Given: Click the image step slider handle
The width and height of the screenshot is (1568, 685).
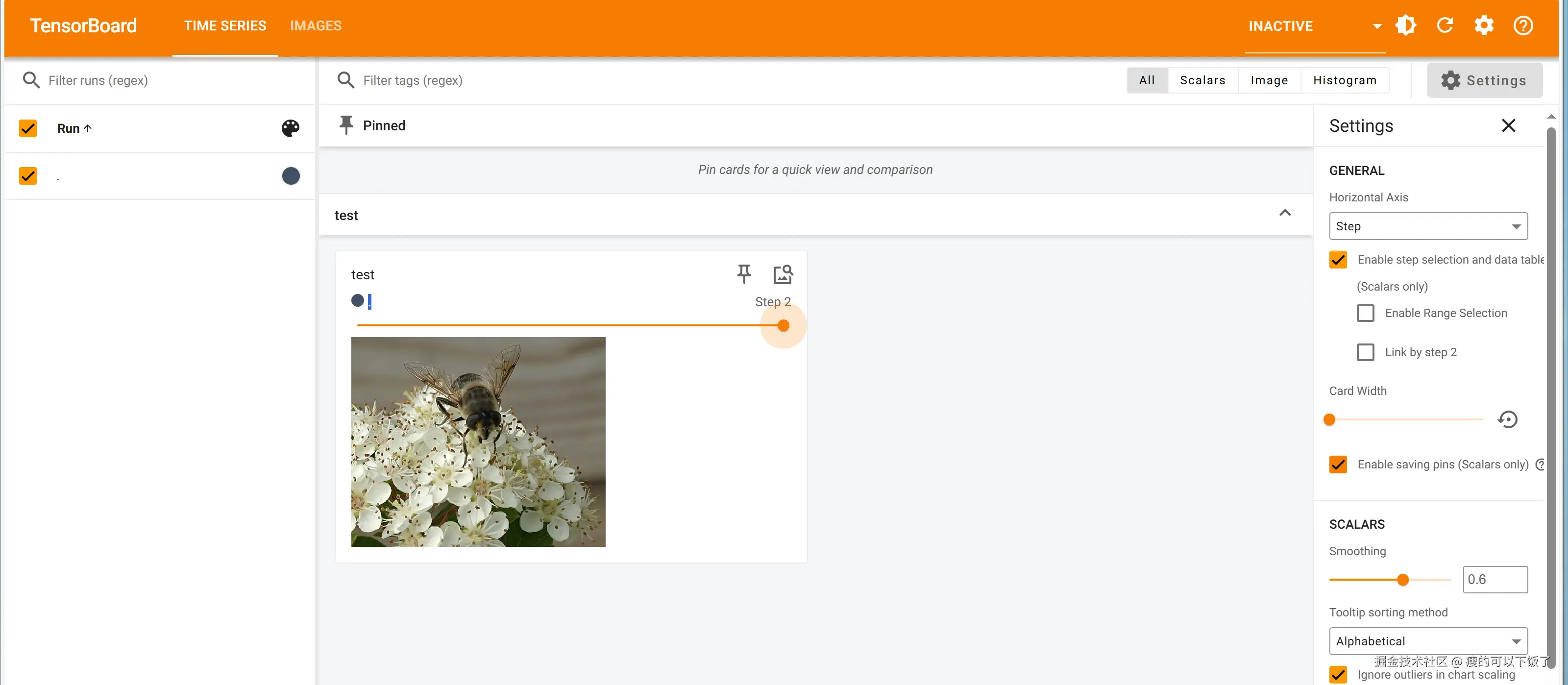Looking at the screenshot, I should click(784, 326).
